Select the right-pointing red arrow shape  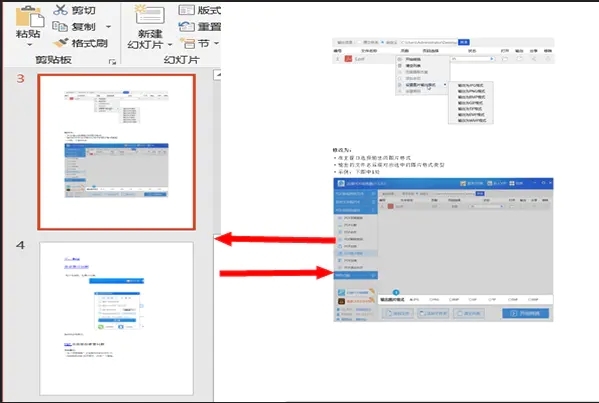coord(277,273)
